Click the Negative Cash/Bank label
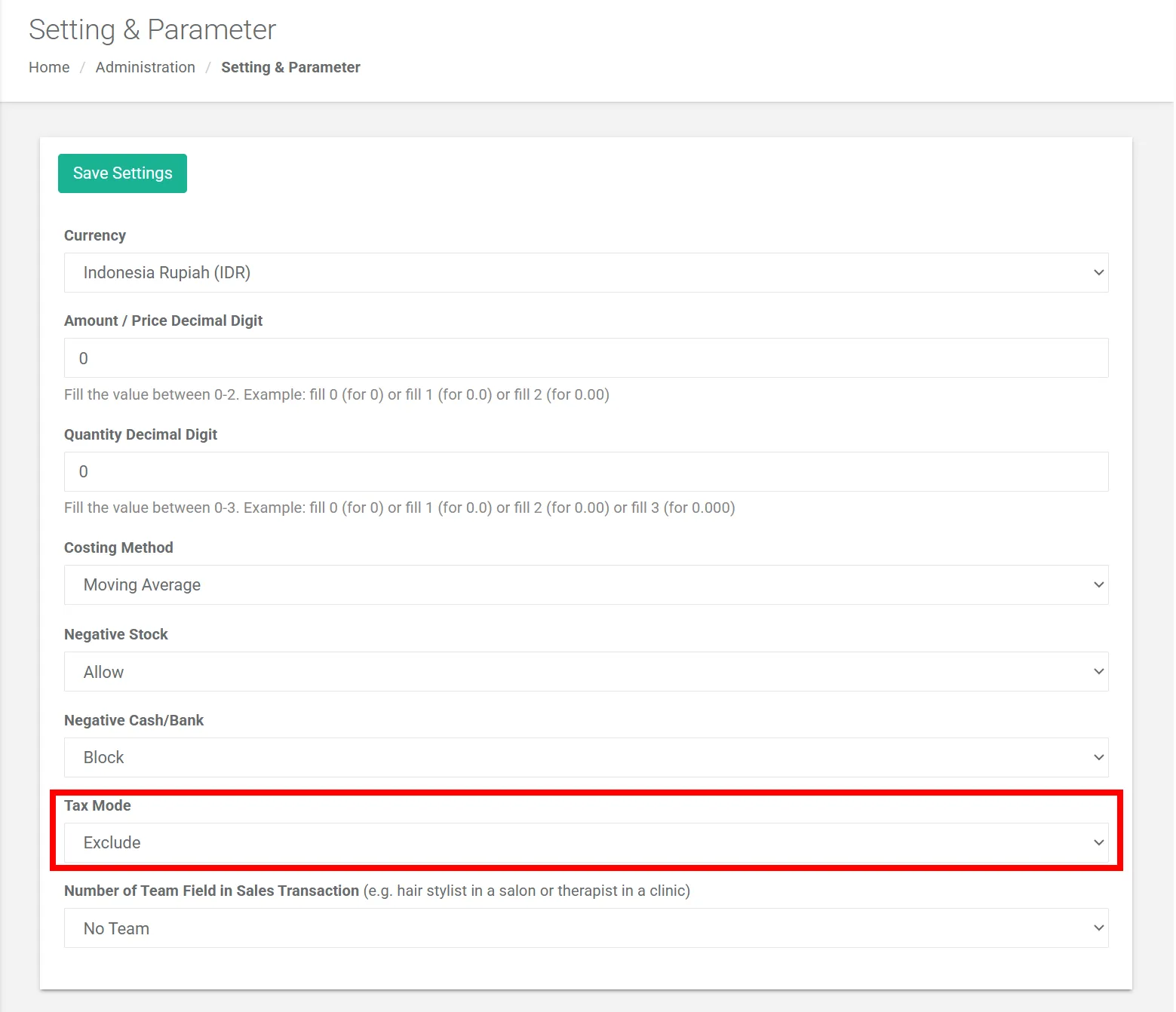This screenshot has height=1012, width=1176. (134, 720)
